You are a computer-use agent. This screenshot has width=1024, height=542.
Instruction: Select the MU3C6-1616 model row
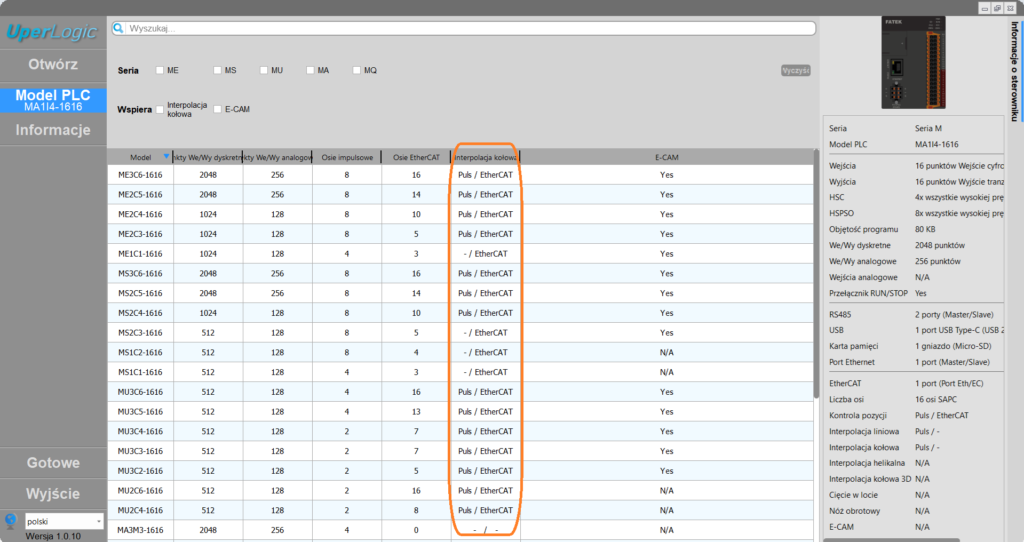[x=460, y=392]
